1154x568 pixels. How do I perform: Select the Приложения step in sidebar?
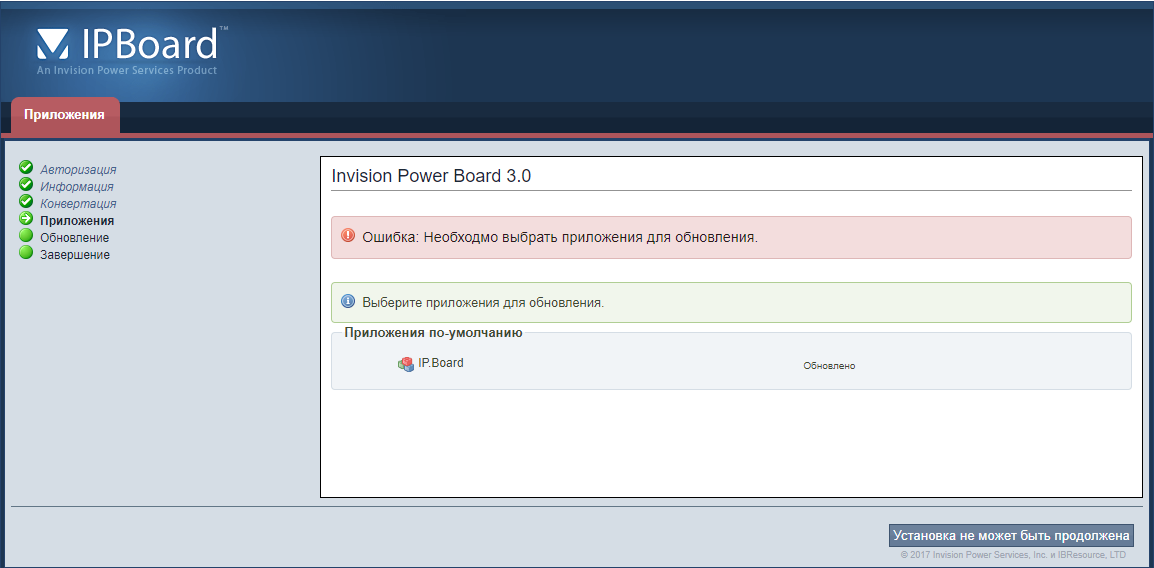click(x=77, y=221)
